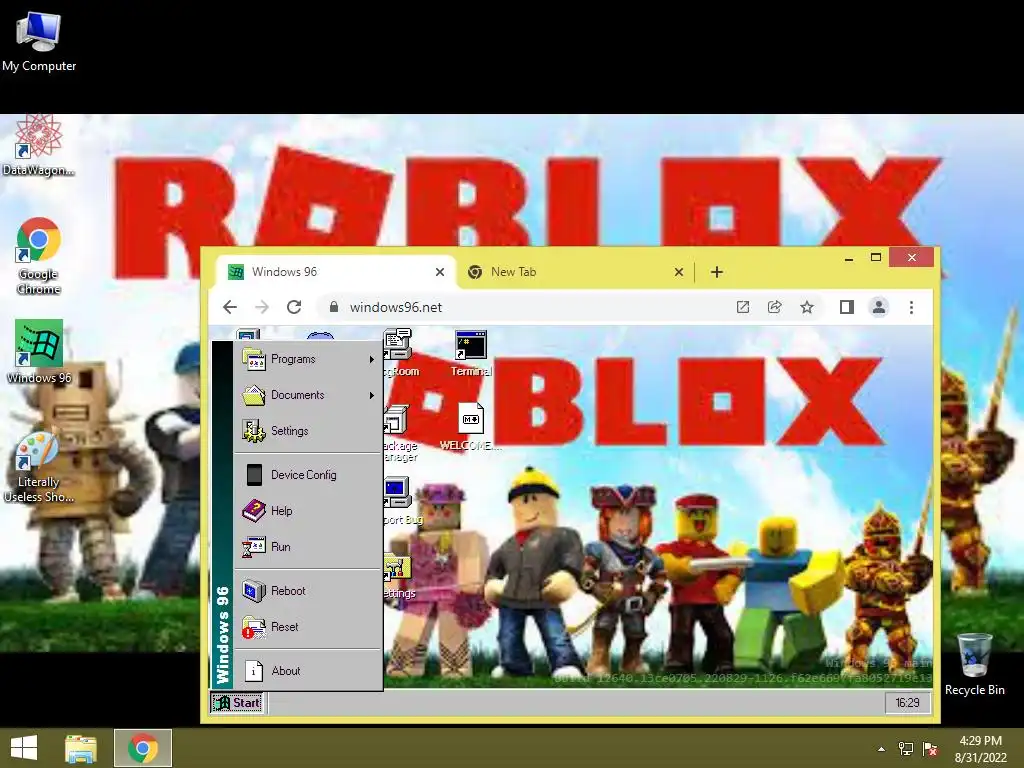Screen dimensions: 1024x768
Task: Open the Terminal icon on Windows 96 desktop
Action: [x=471, y=353]
